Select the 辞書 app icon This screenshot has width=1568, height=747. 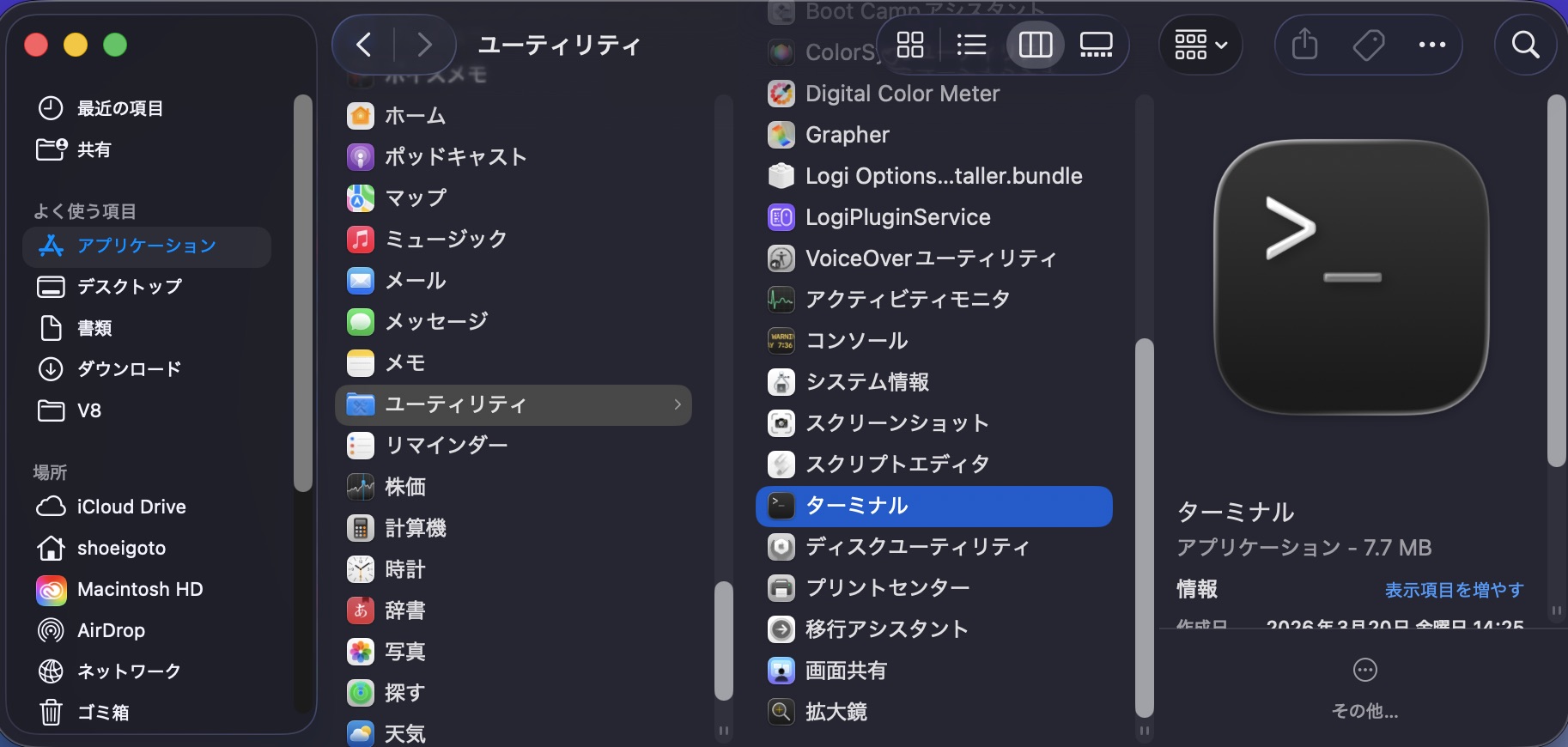pos(361,610)
